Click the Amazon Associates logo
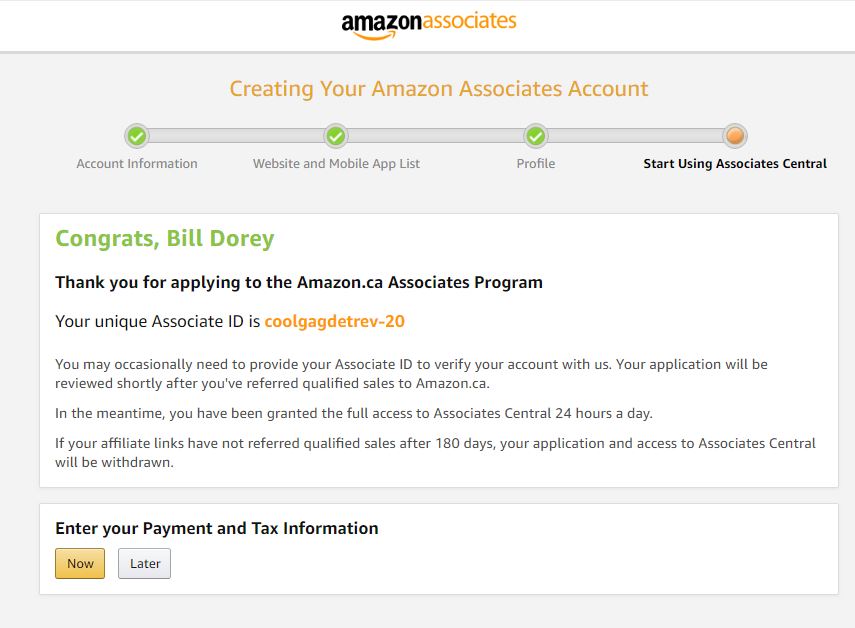This screenshot has height=628, width=855. [429, 25]
